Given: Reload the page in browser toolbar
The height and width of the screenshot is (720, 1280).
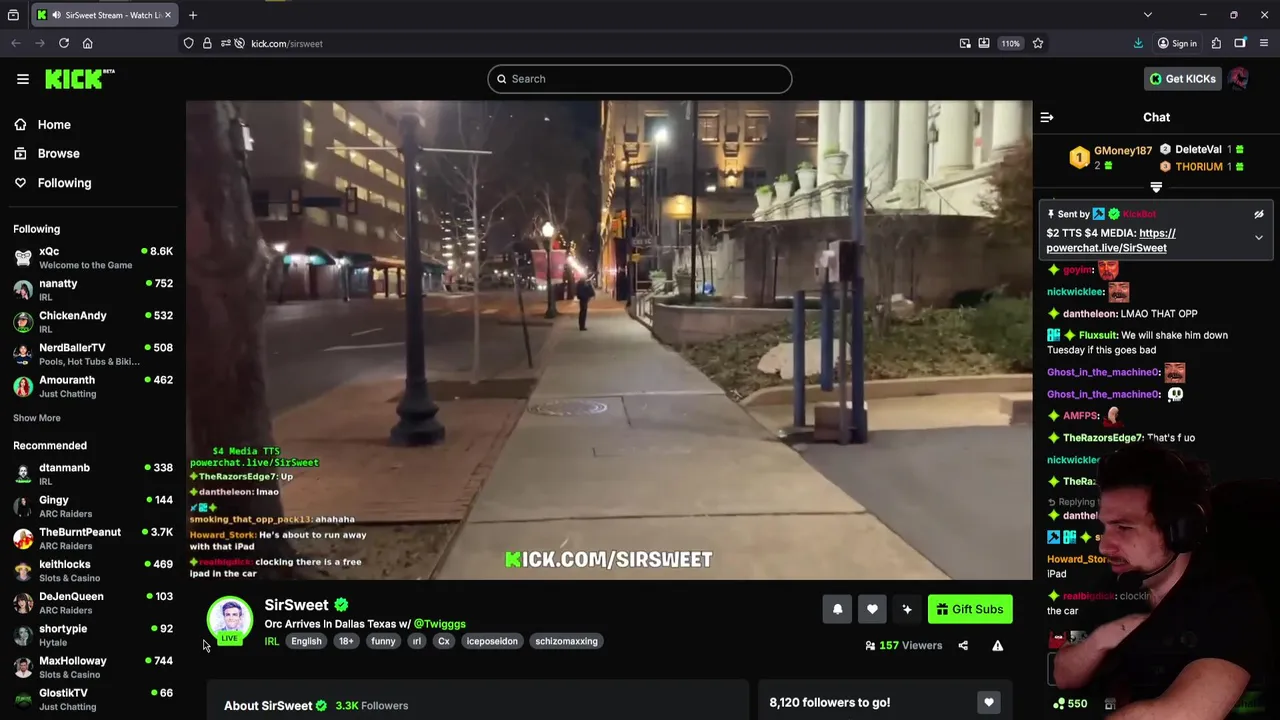Looking at the screenshot, I should click(64, 43).
